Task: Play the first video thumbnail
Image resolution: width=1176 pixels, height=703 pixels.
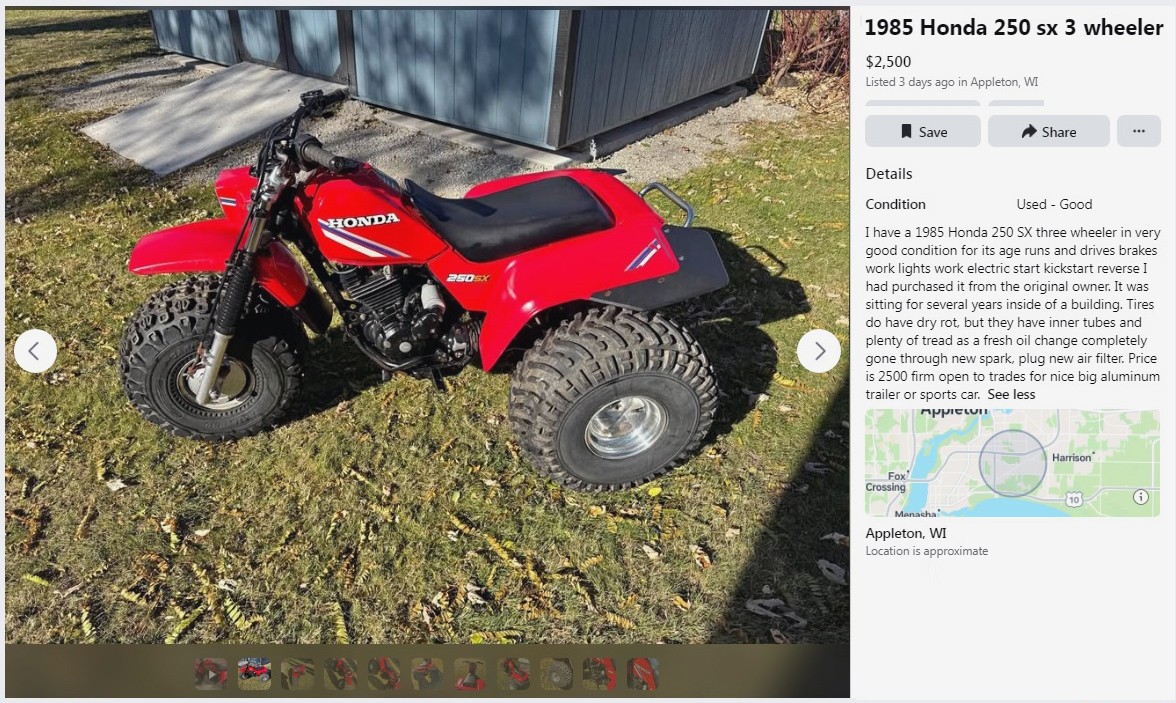Action: click(x=211, y=674)
